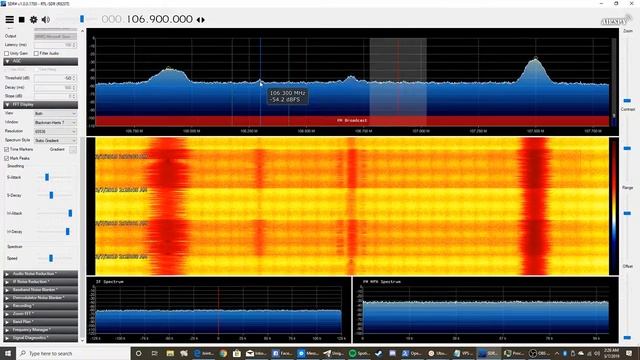This screenshot has height=360, width=640.
Task: Adjust the Contrast slider on right side
Action: (627, 148)
